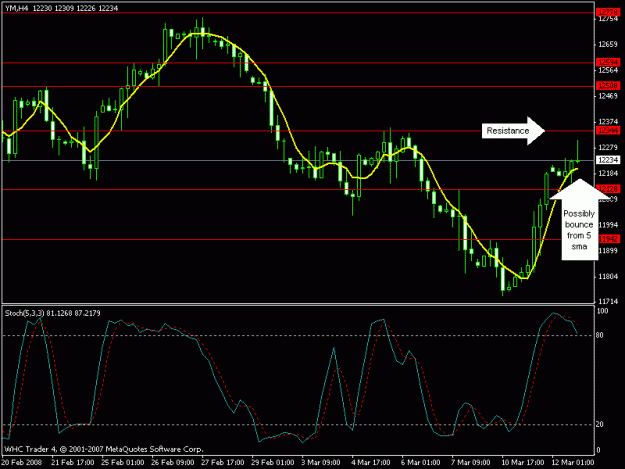Image resolution: width=625 pixels, height=469 pixels.
Task: Click the "10 Mar 17:00" time label
Action: click(x=523, y=463)
